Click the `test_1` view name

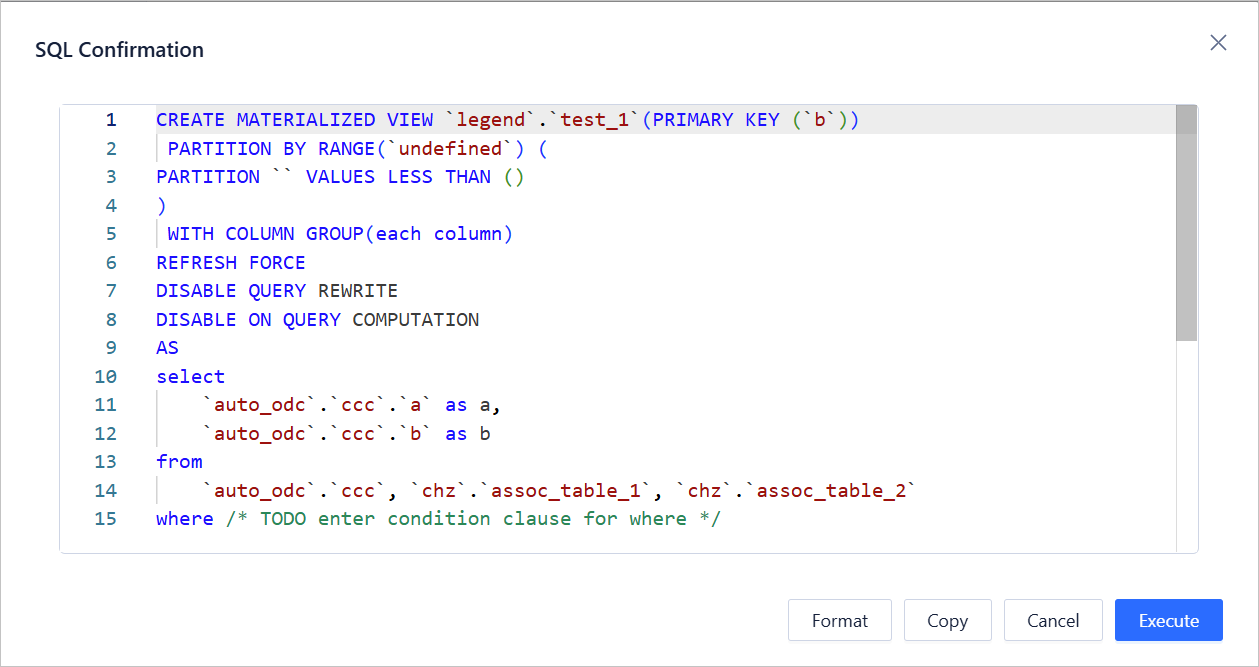pyautogui.click(x=594, y=120)
